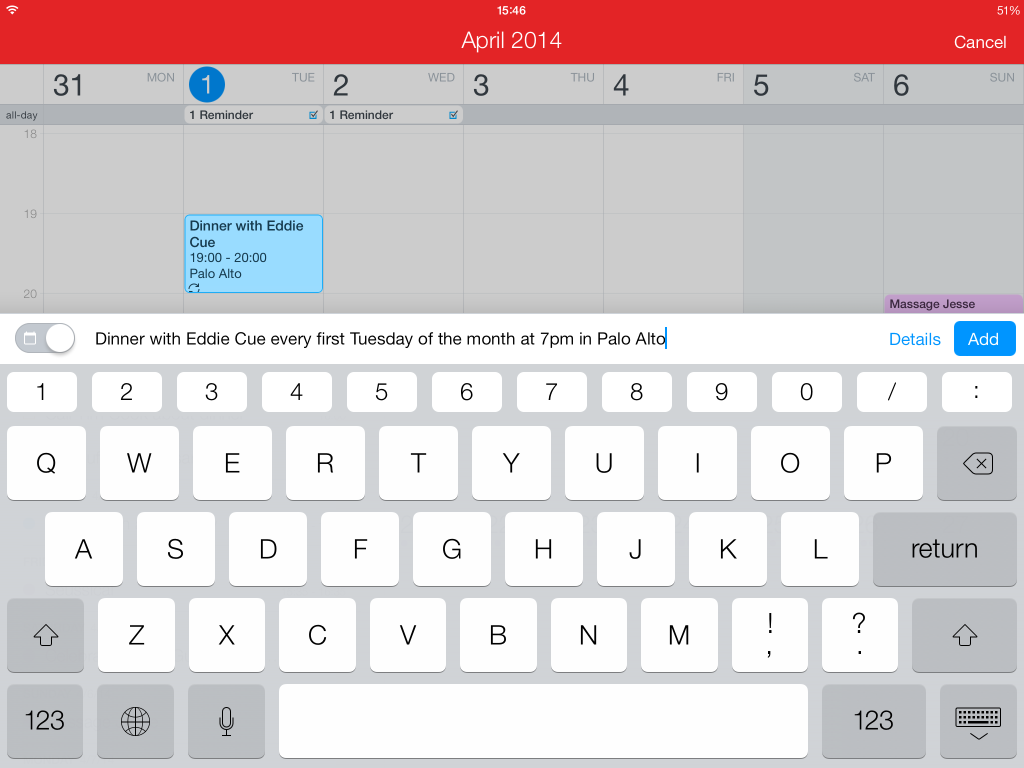The width and height of the screenshot is (1024, 768).
Task: Tap the question mark period key
Action: (x=859, y=635)
